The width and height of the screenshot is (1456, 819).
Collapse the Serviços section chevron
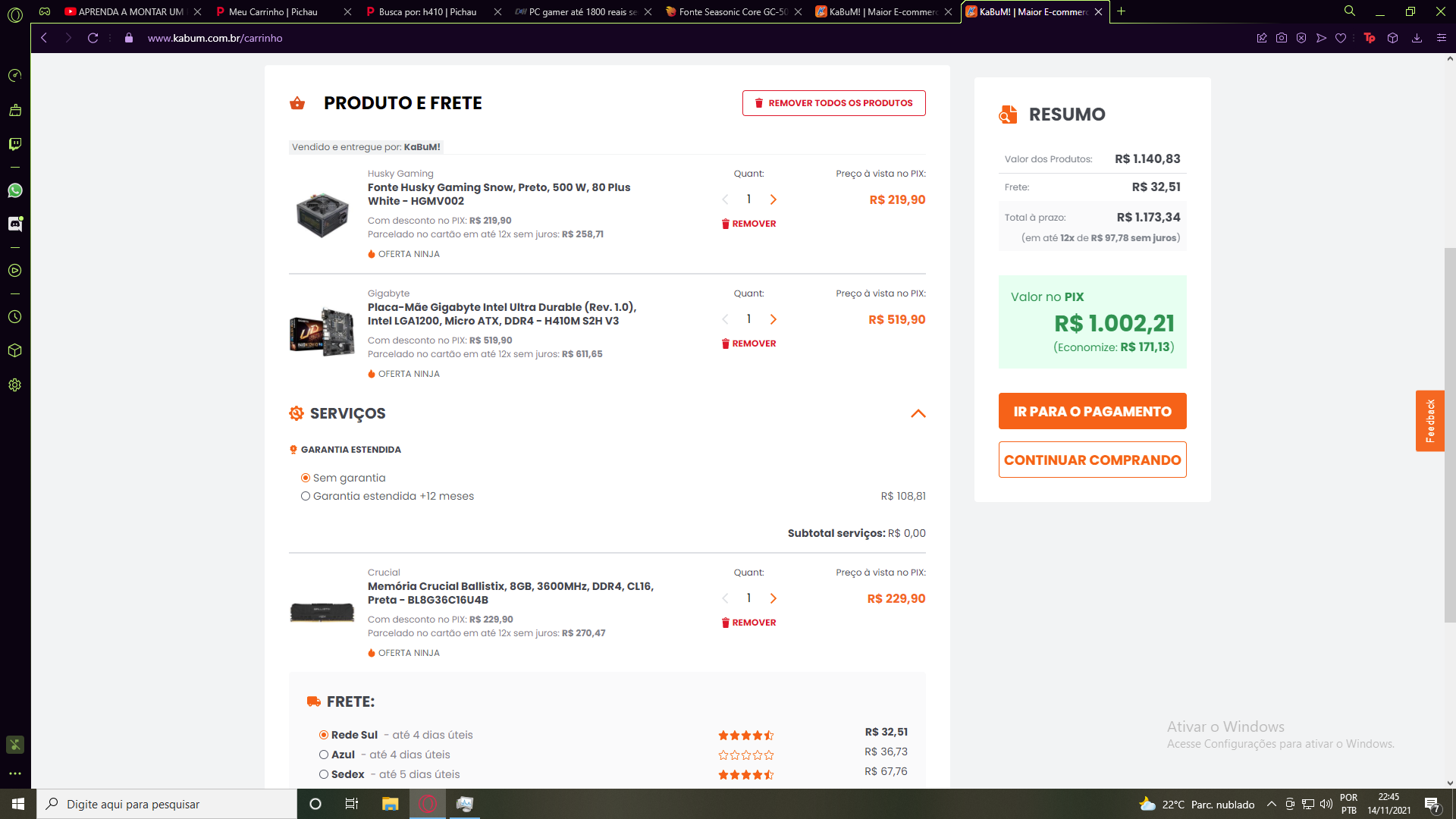[x=918, y=413]
